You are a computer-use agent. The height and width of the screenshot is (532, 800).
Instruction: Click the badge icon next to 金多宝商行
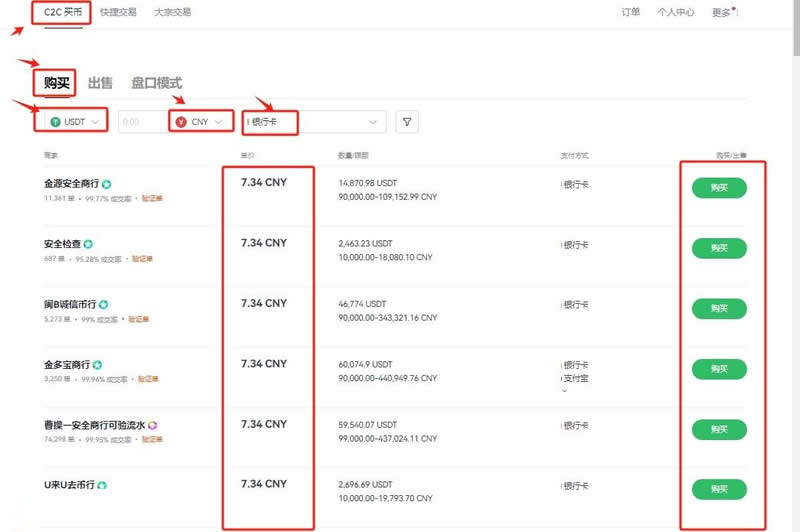(x=97, y=365)
